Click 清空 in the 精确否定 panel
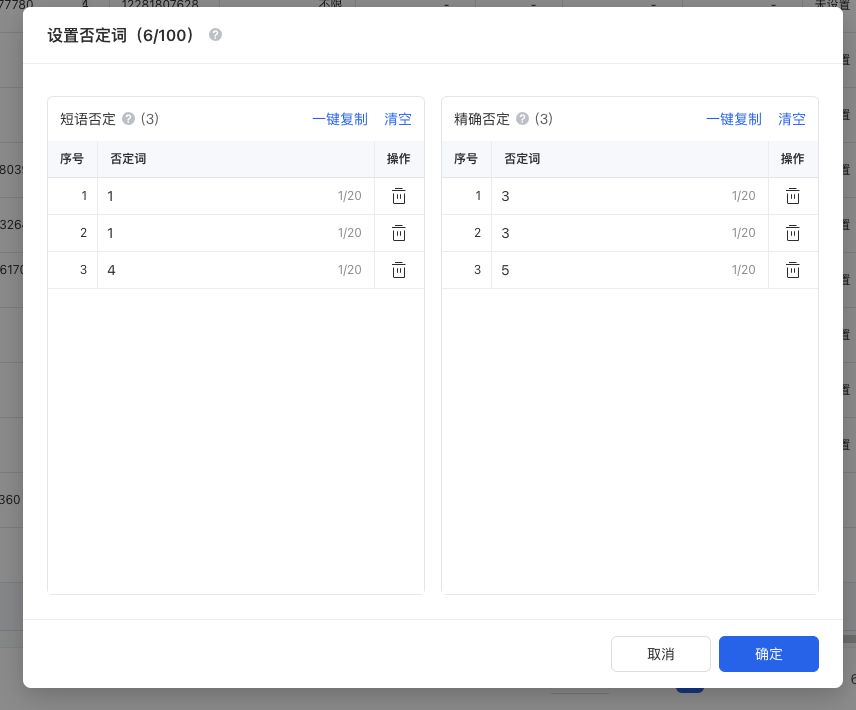This screenshot has width=856, height=710. coord(792,119)
